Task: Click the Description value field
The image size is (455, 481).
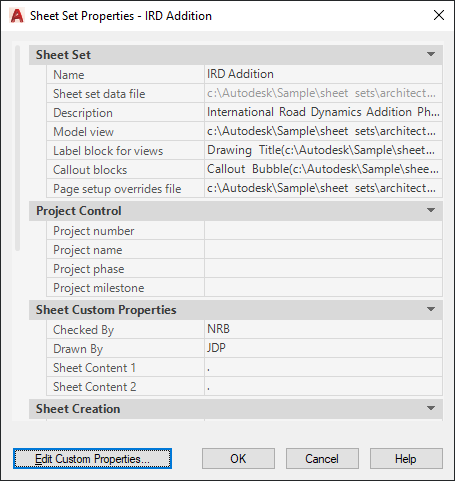Action: pyautogui.click(x=323, y=112)
